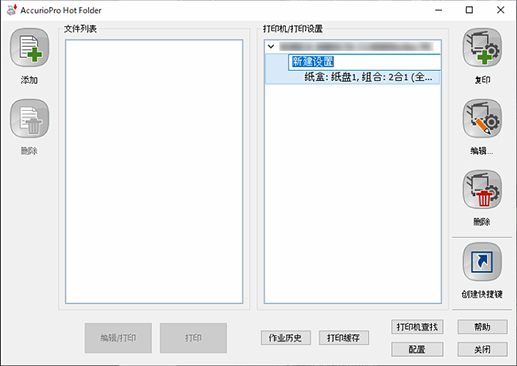Click inside the 文件列表 file list box
The height and width of the screenshot is (366, 517).
154,172
